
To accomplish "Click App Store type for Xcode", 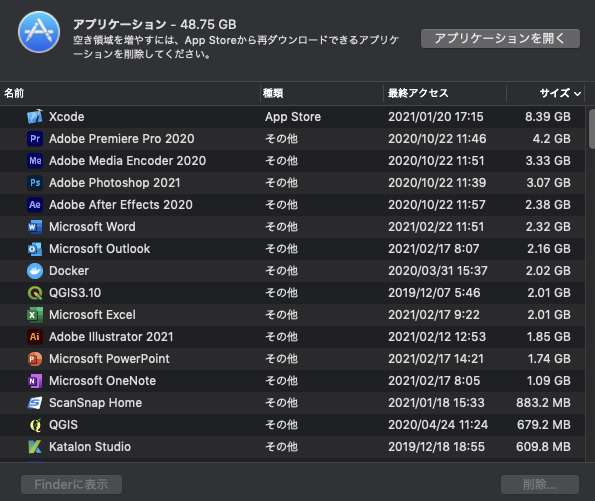I will point(293,117).
